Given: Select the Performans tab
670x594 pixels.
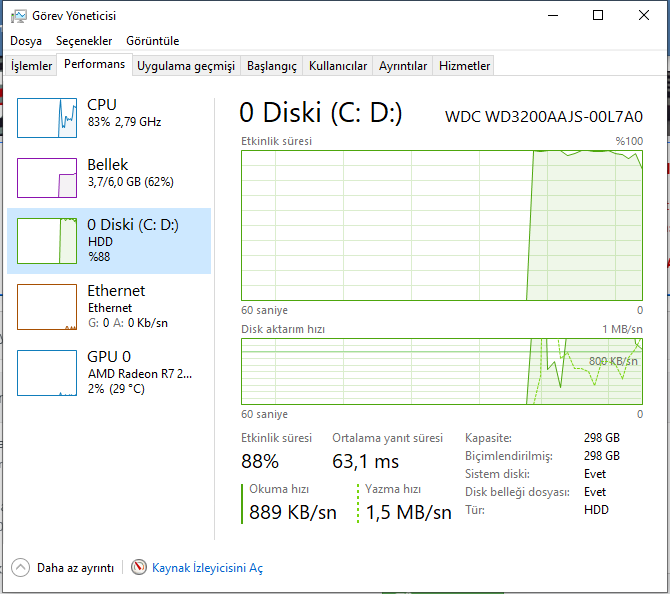Looking at the screenshot, I should [94, 64].
